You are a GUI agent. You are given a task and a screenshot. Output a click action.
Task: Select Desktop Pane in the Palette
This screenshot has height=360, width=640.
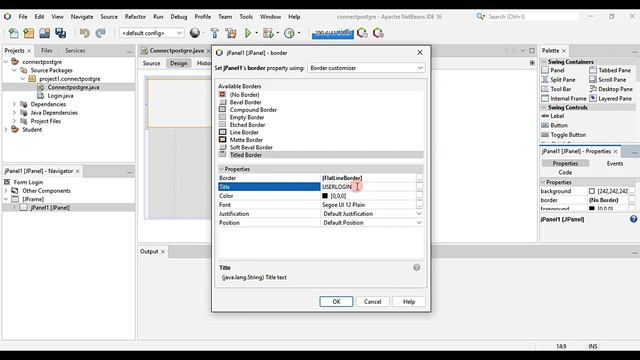point(611,89)
